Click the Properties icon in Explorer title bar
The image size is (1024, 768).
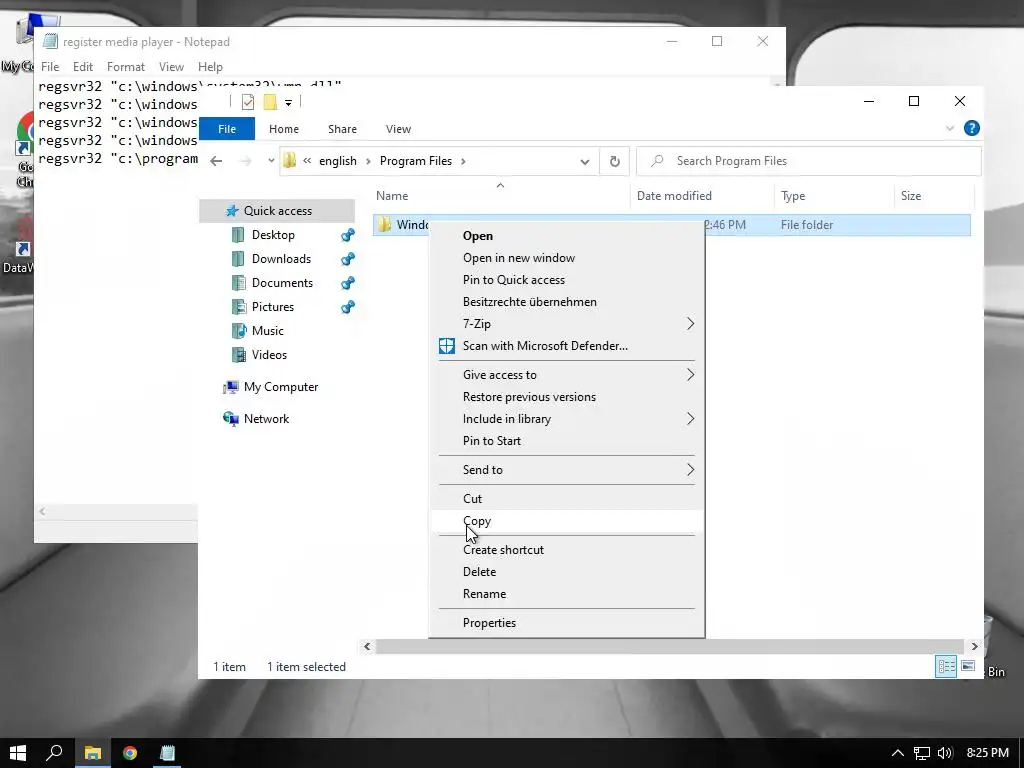[x=248, y=102]
